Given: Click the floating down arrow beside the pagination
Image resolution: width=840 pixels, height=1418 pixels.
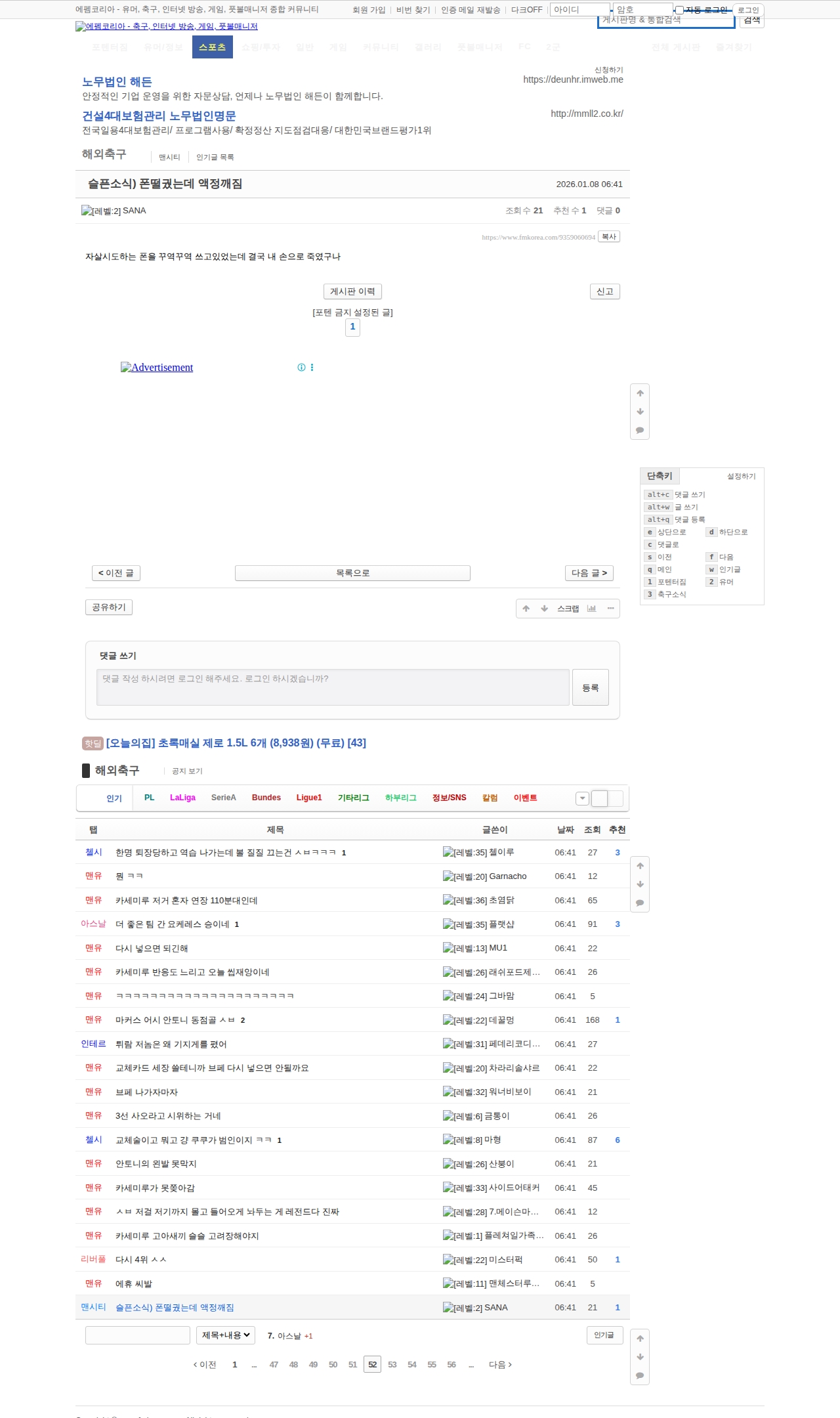Looking at the screenshot, I should [640, 1357].
